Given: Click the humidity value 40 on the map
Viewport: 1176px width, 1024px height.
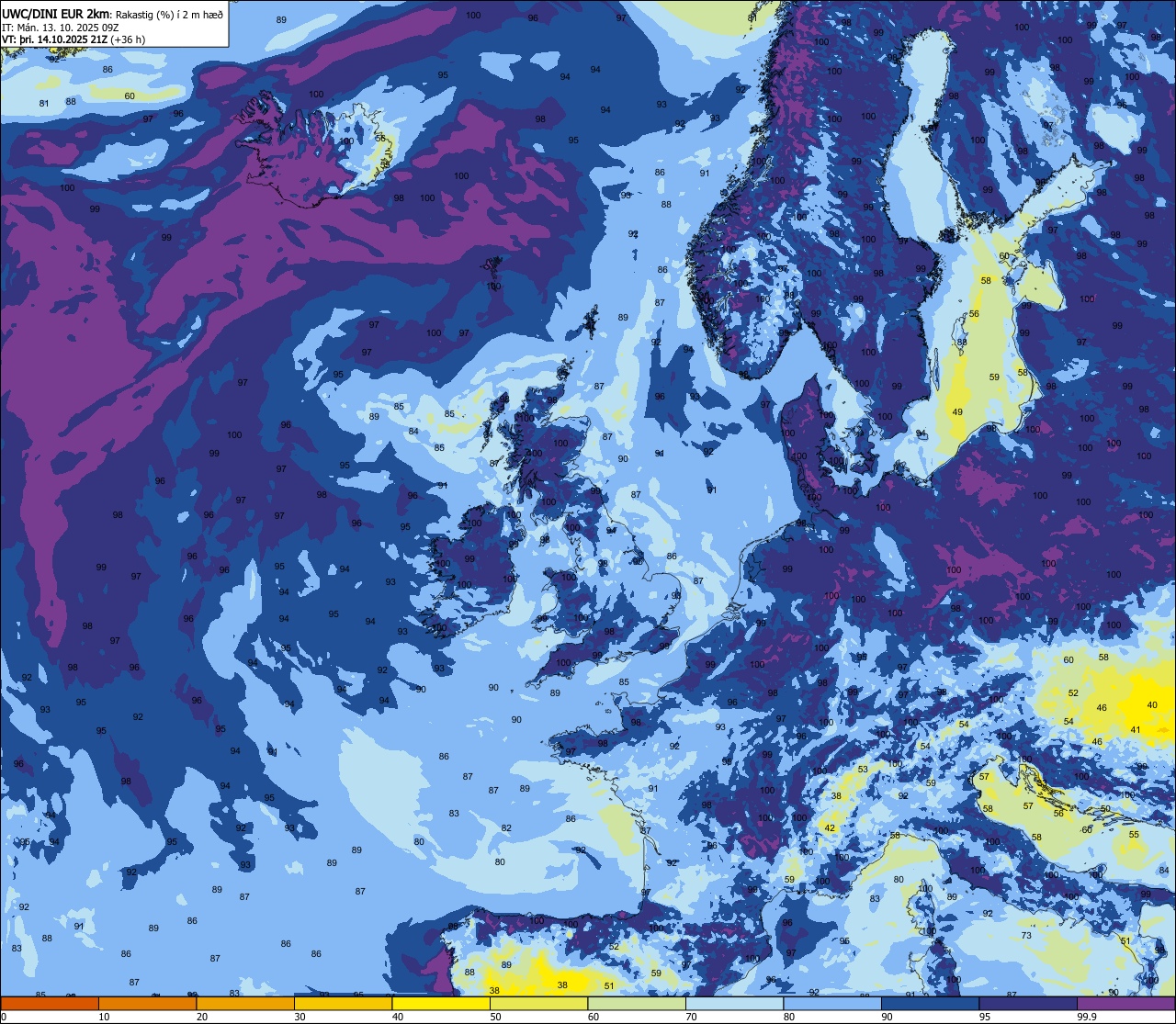Looking at the screenshot, I should tap(1152, 705).
